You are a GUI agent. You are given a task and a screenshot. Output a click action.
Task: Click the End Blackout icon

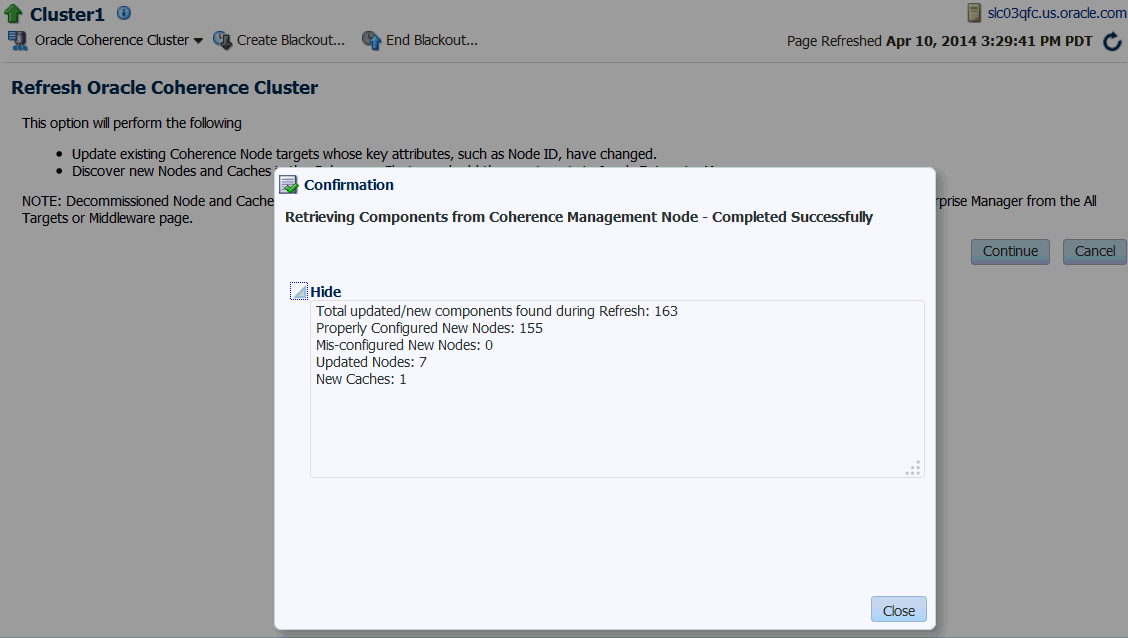point(371,40)
